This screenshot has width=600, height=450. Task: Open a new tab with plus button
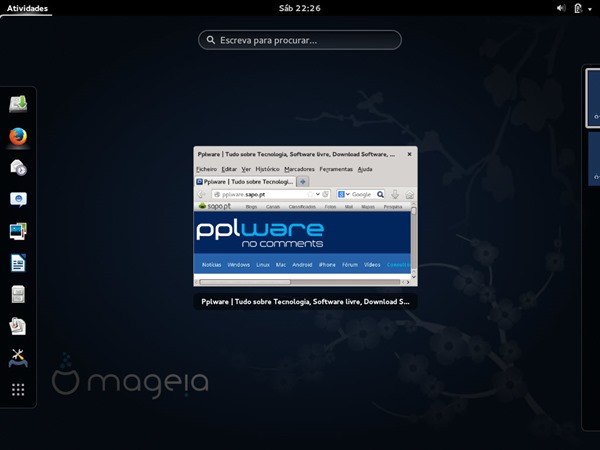303,182
